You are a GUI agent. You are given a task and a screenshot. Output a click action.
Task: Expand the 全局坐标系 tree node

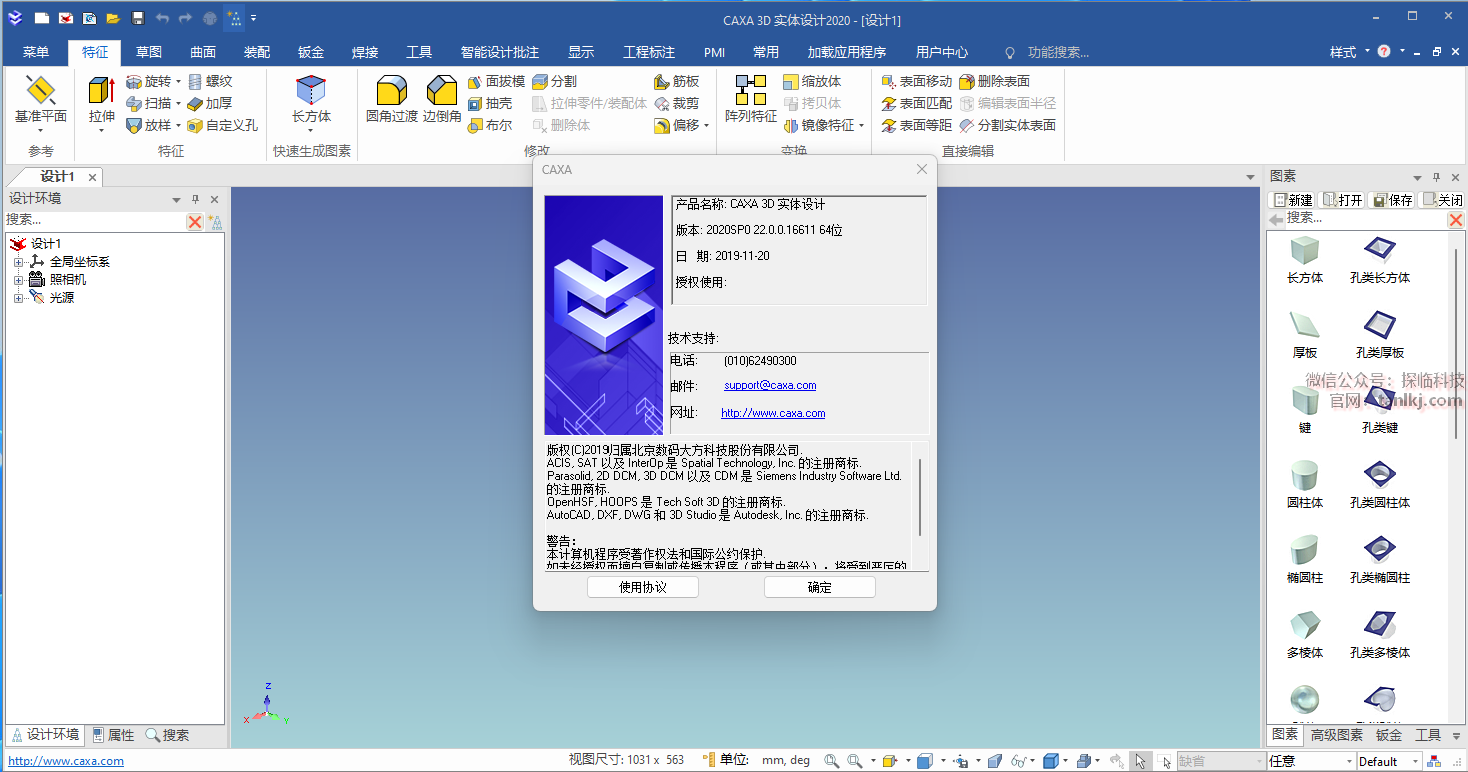(x=18, y=262)
